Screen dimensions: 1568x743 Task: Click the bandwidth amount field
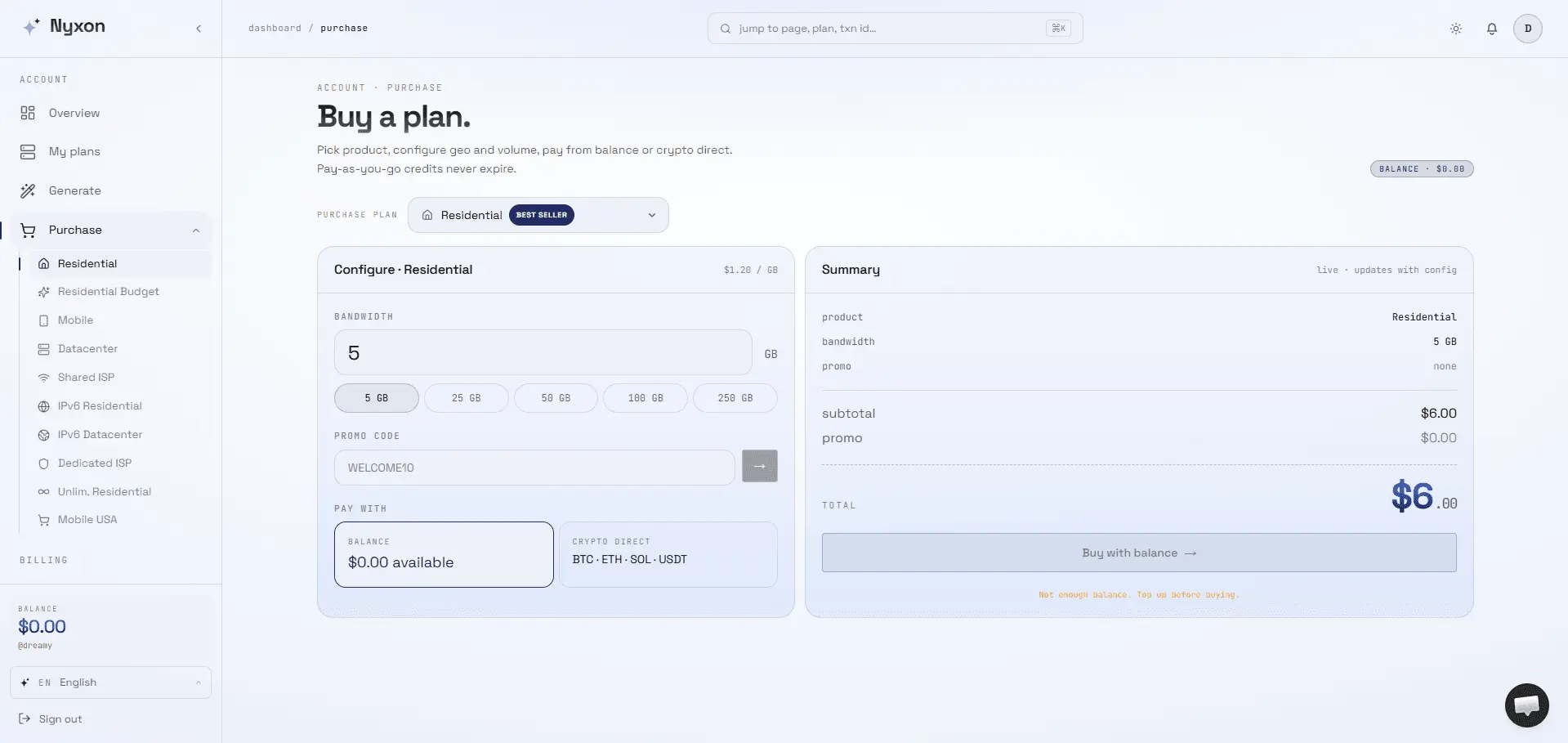click(543, 352)
